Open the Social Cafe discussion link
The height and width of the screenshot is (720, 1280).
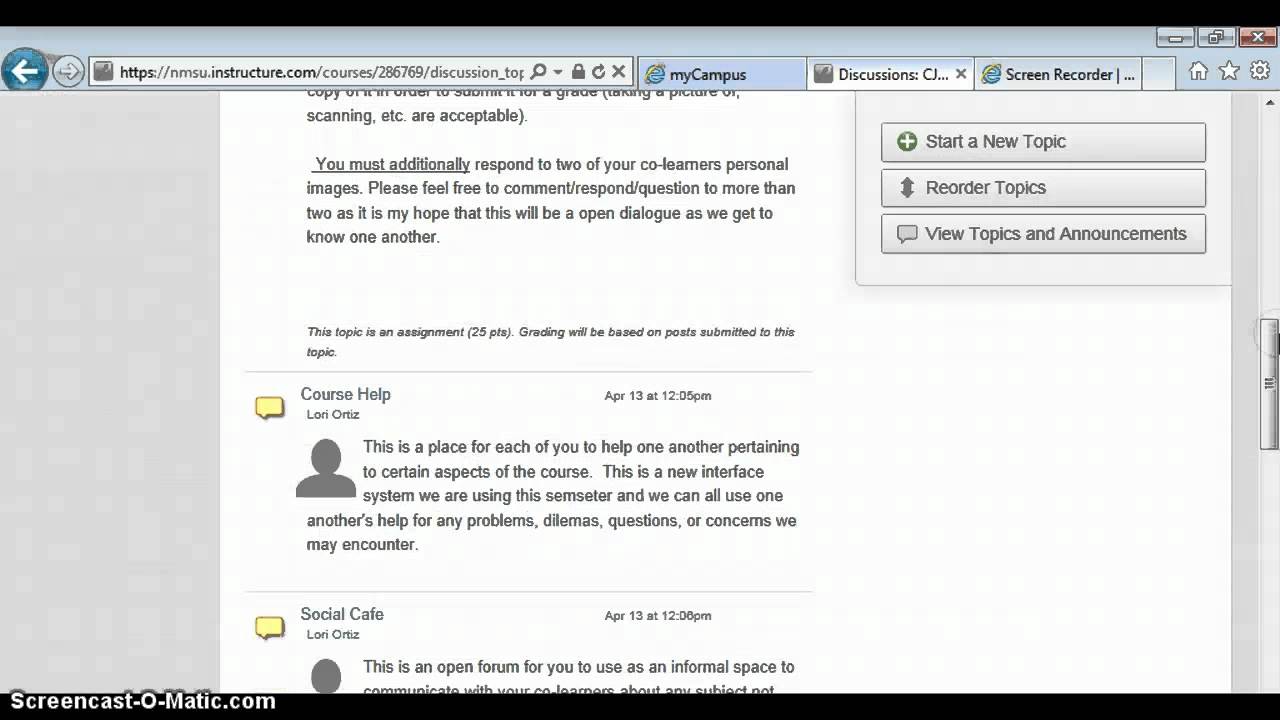click(342, 614)
